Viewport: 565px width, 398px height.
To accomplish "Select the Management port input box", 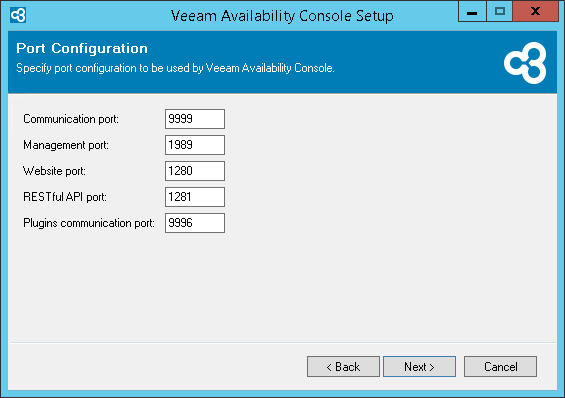I will tap(195, 145).
